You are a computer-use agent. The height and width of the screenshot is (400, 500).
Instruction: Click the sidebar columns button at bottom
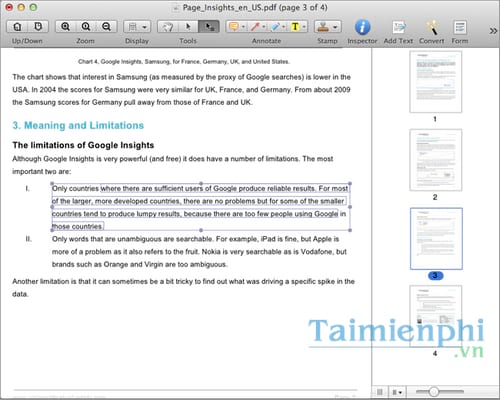point(380,392)
